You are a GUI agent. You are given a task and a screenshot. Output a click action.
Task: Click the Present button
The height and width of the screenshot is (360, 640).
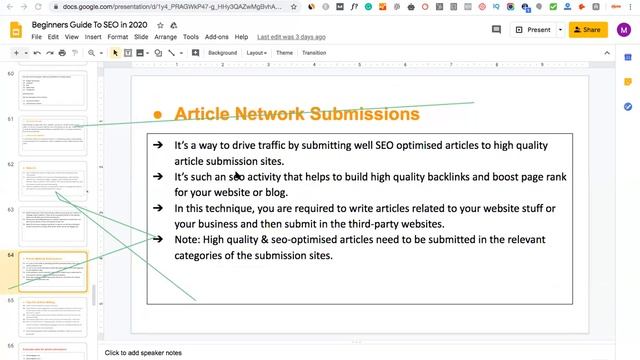[533, 30]
